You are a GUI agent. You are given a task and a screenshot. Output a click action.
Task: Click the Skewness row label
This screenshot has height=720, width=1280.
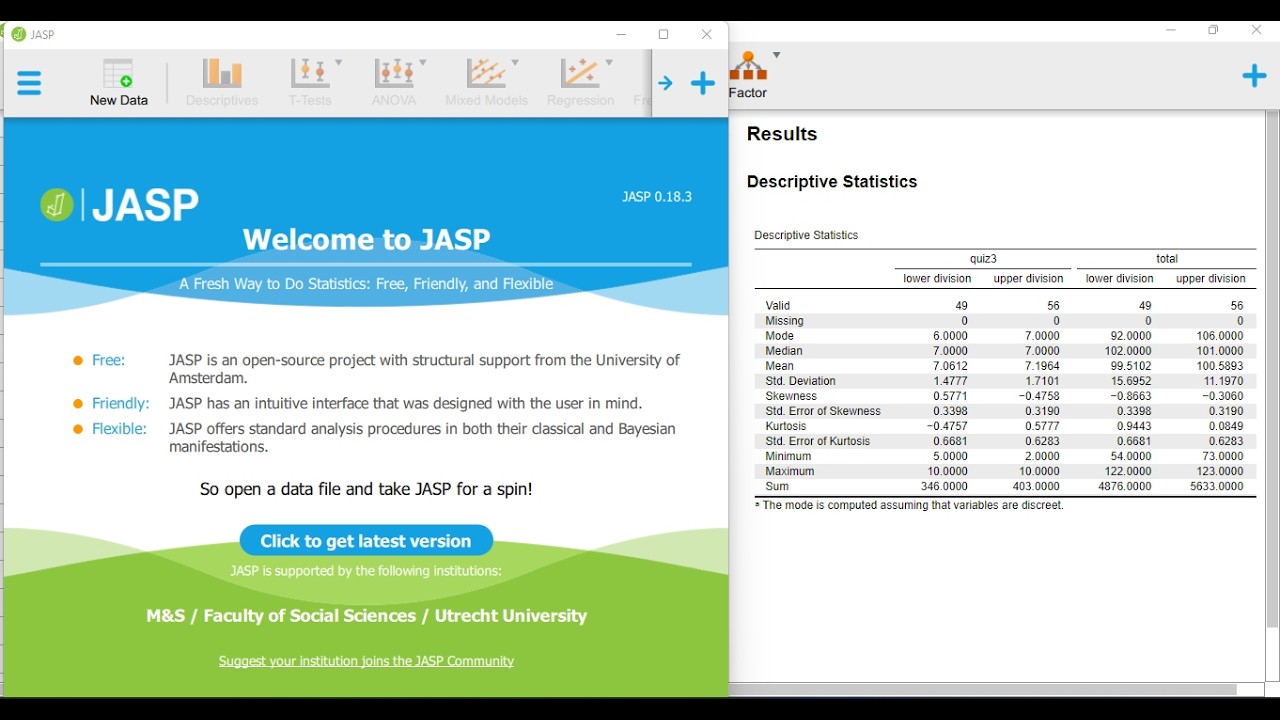point(791,397)
